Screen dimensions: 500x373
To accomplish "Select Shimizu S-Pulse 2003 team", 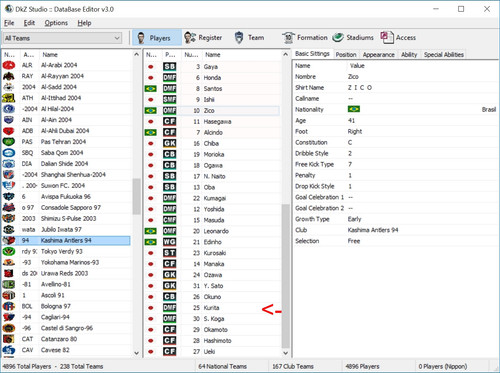I will [x=68, y=218].
